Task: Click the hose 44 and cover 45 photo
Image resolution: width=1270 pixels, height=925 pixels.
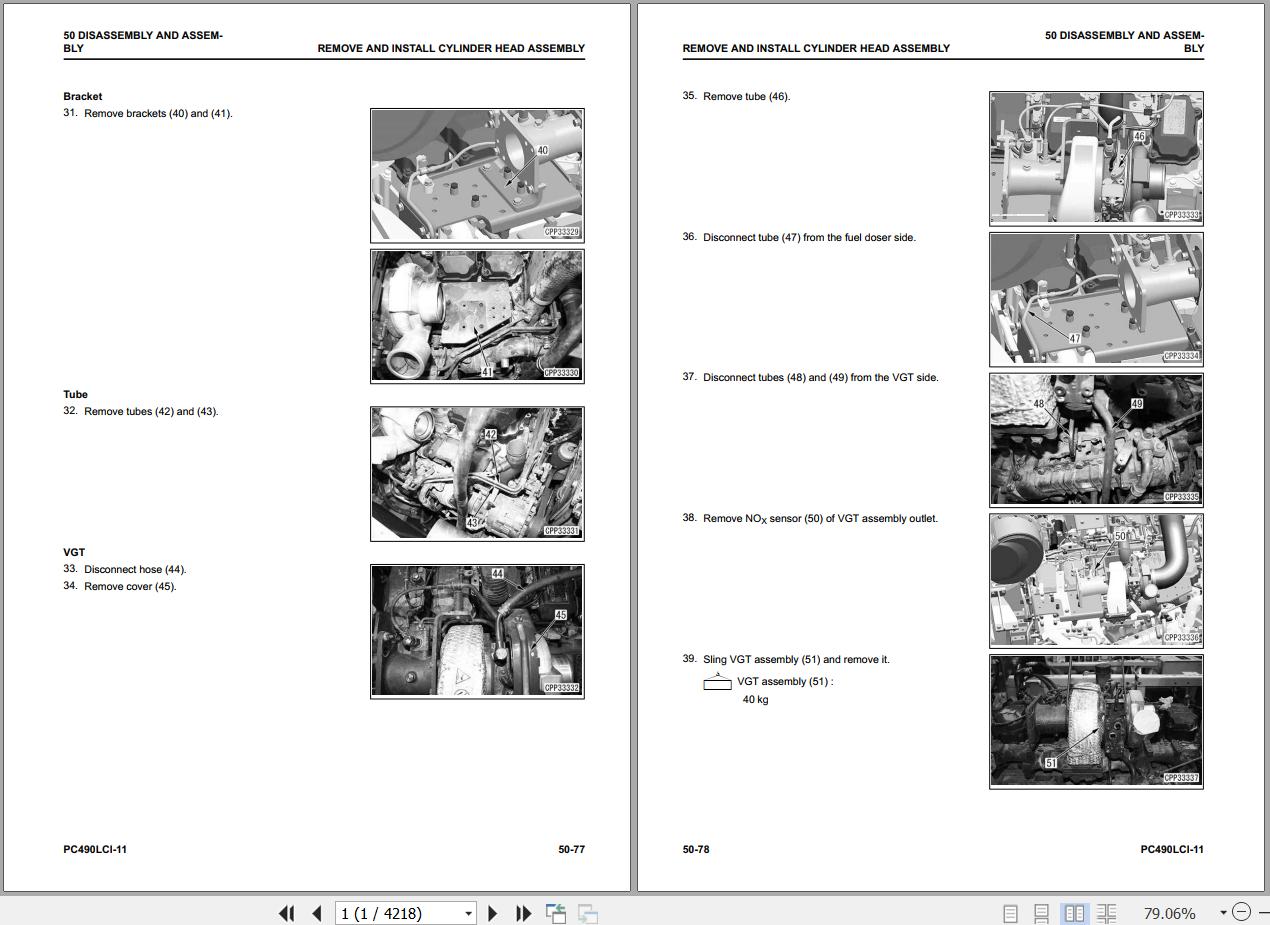Action: pos(477,631)
